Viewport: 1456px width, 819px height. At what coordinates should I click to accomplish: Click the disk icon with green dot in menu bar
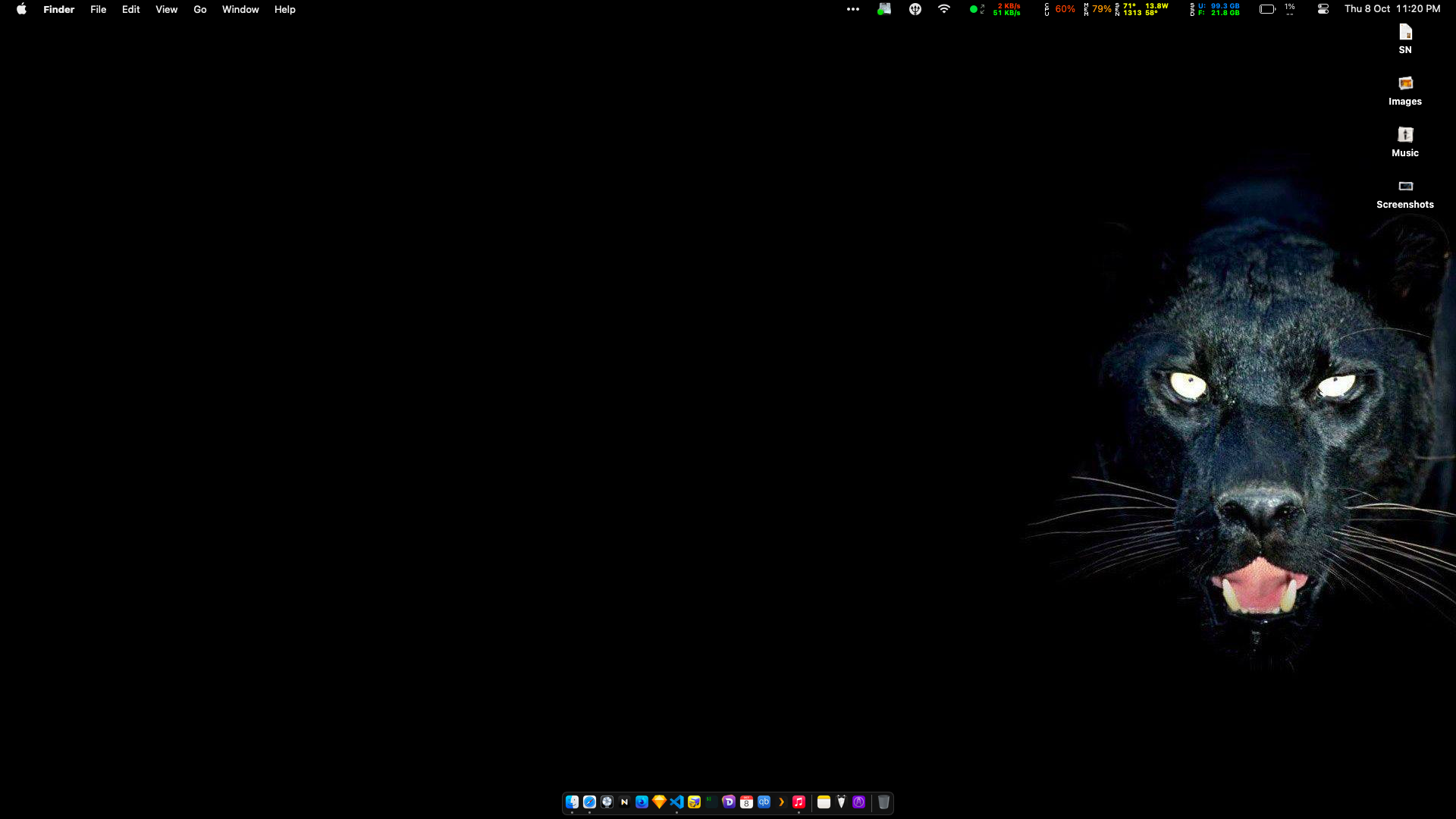[x=884, y=9]
